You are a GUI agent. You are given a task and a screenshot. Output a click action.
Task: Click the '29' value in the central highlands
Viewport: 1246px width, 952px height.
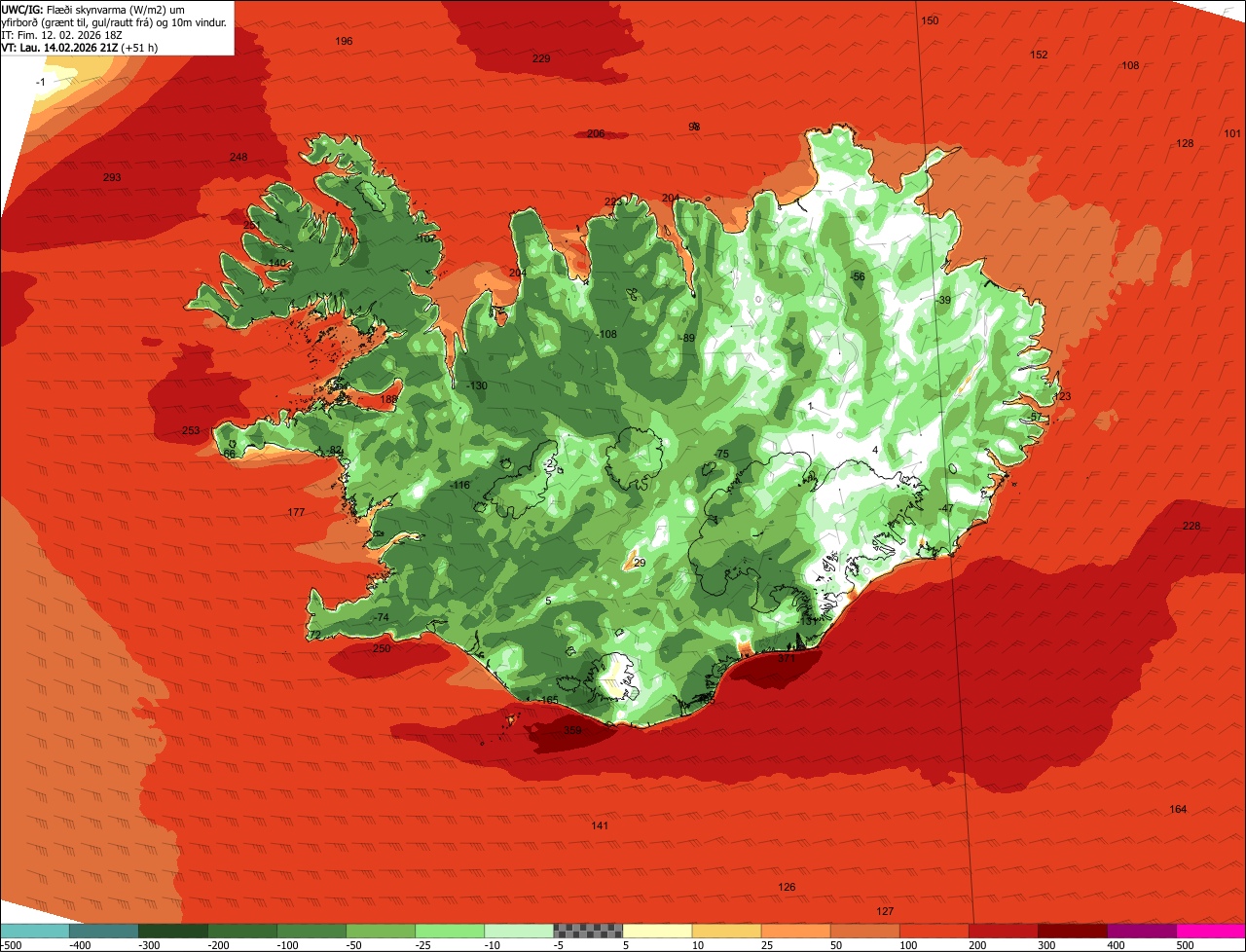[x=640, y=563]
